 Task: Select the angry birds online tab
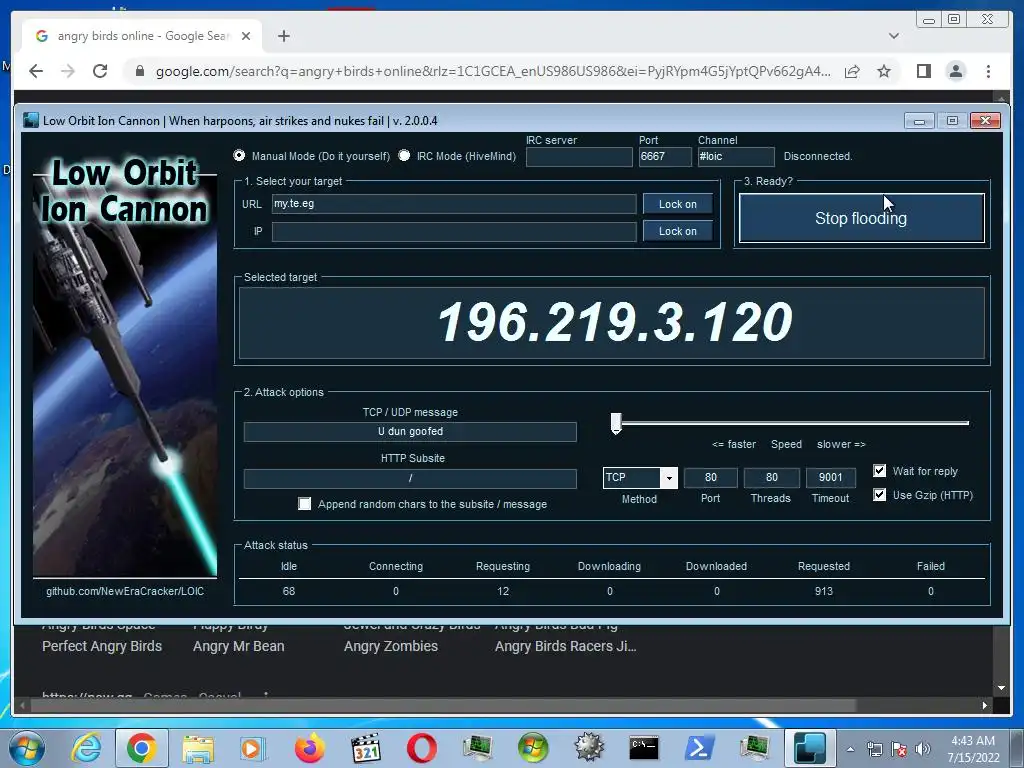point(142,36)
